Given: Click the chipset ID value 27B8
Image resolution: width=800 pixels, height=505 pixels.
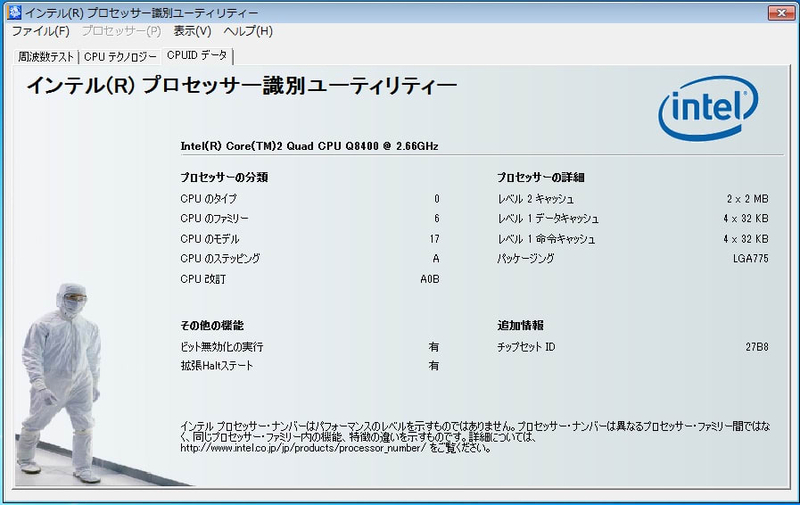Looking at the screenshot, I should 757,347.
